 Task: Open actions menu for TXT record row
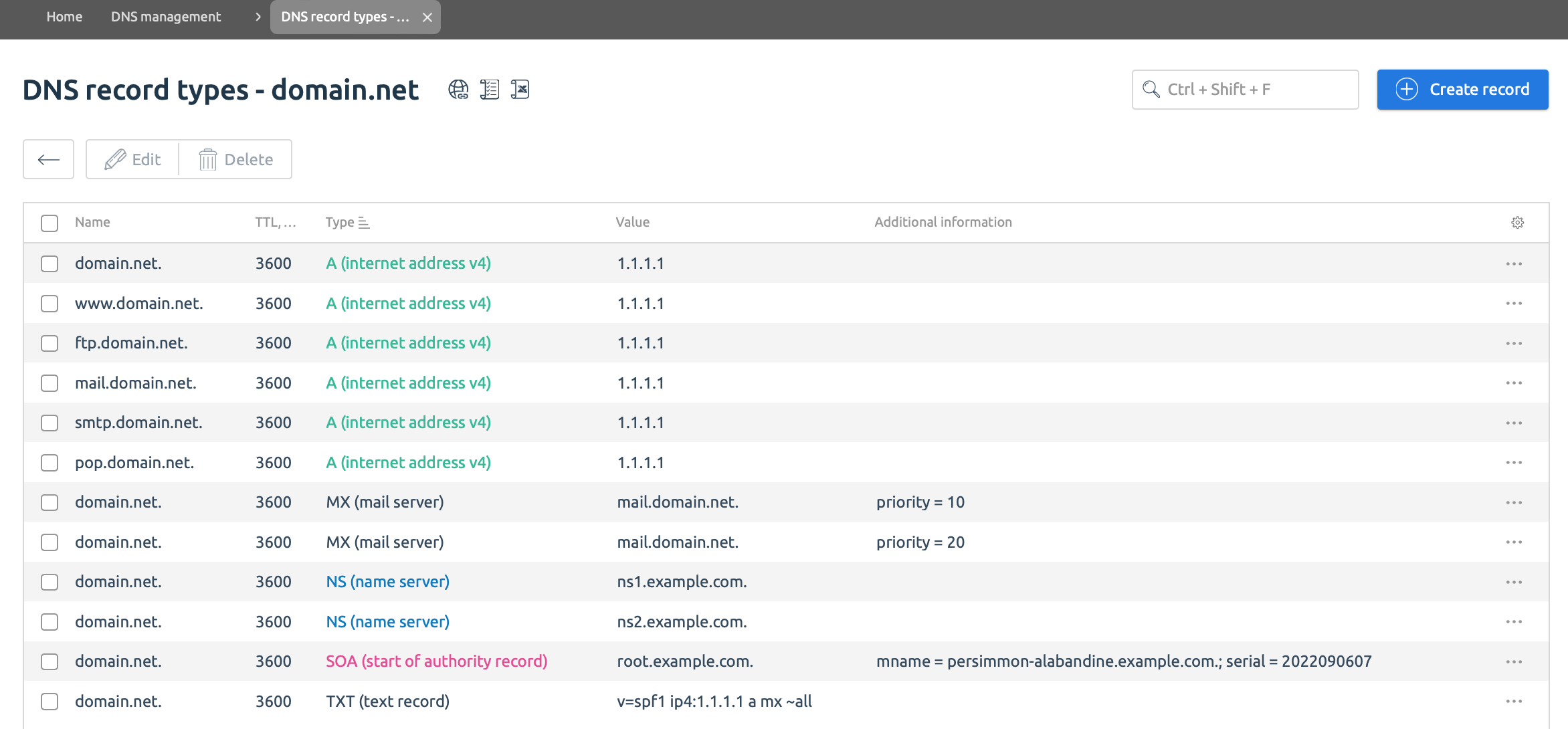tap(1514, 702)
